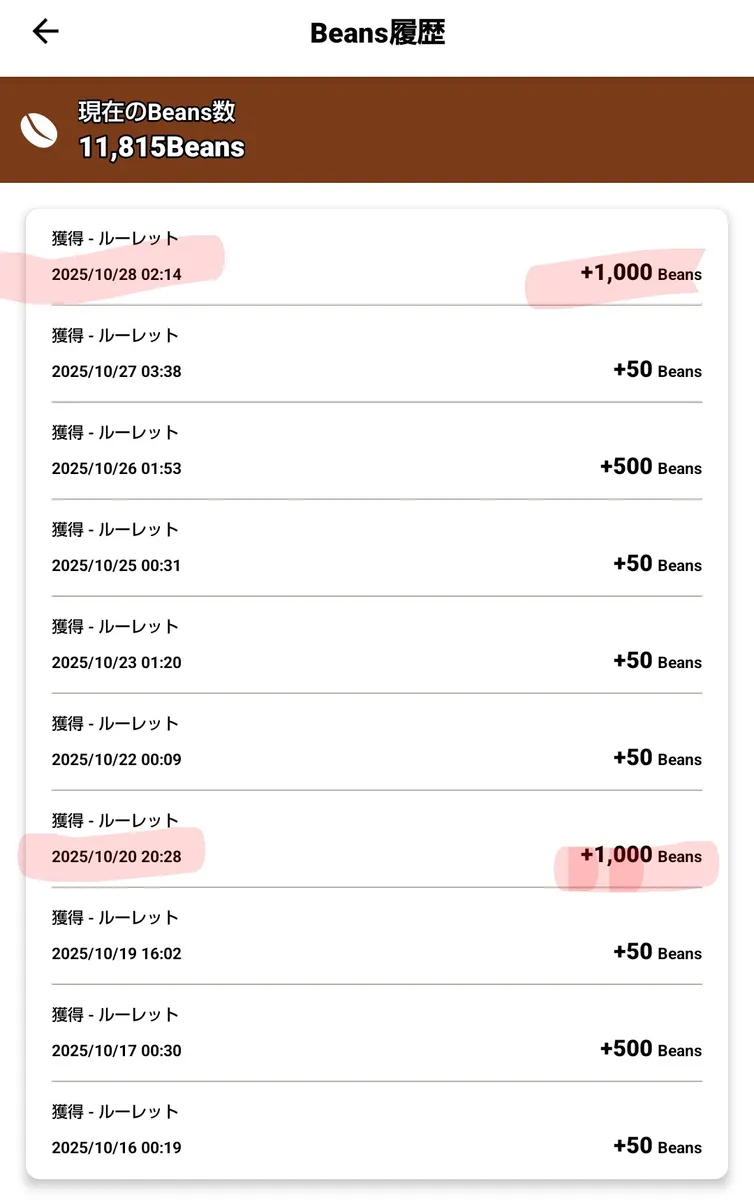Tap +50 Beans on the 10/27 entry

[656, 370]
